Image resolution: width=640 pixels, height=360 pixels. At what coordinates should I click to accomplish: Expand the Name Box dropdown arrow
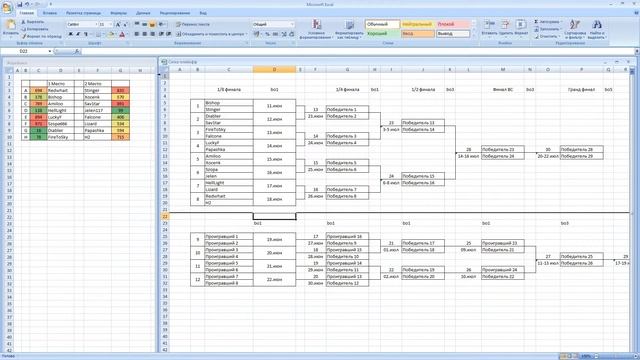(50, 51)
